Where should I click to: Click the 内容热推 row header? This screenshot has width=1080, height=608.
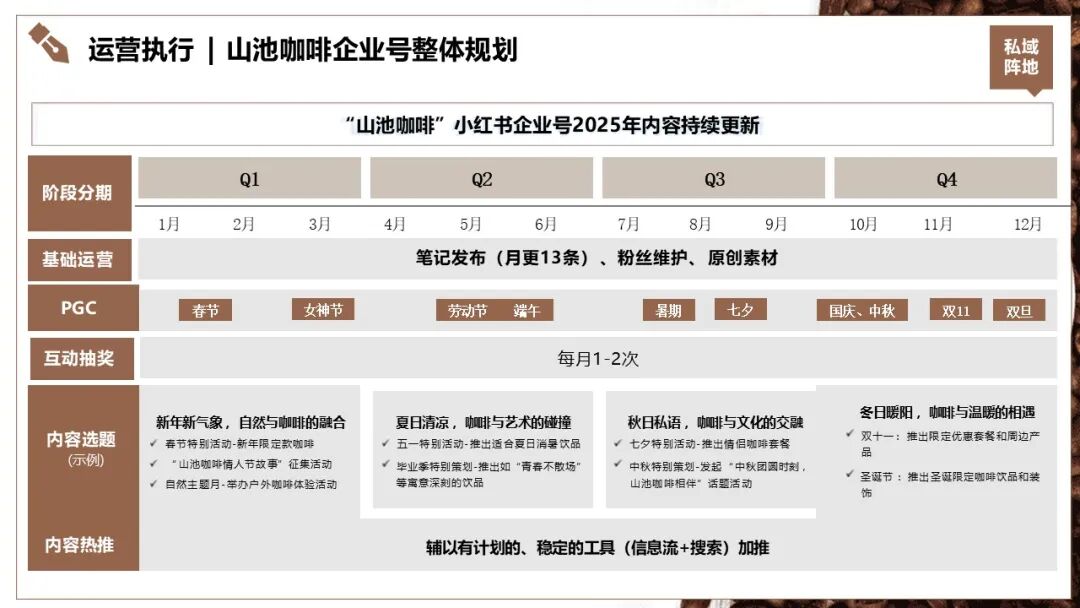click(x=79, y=545)
